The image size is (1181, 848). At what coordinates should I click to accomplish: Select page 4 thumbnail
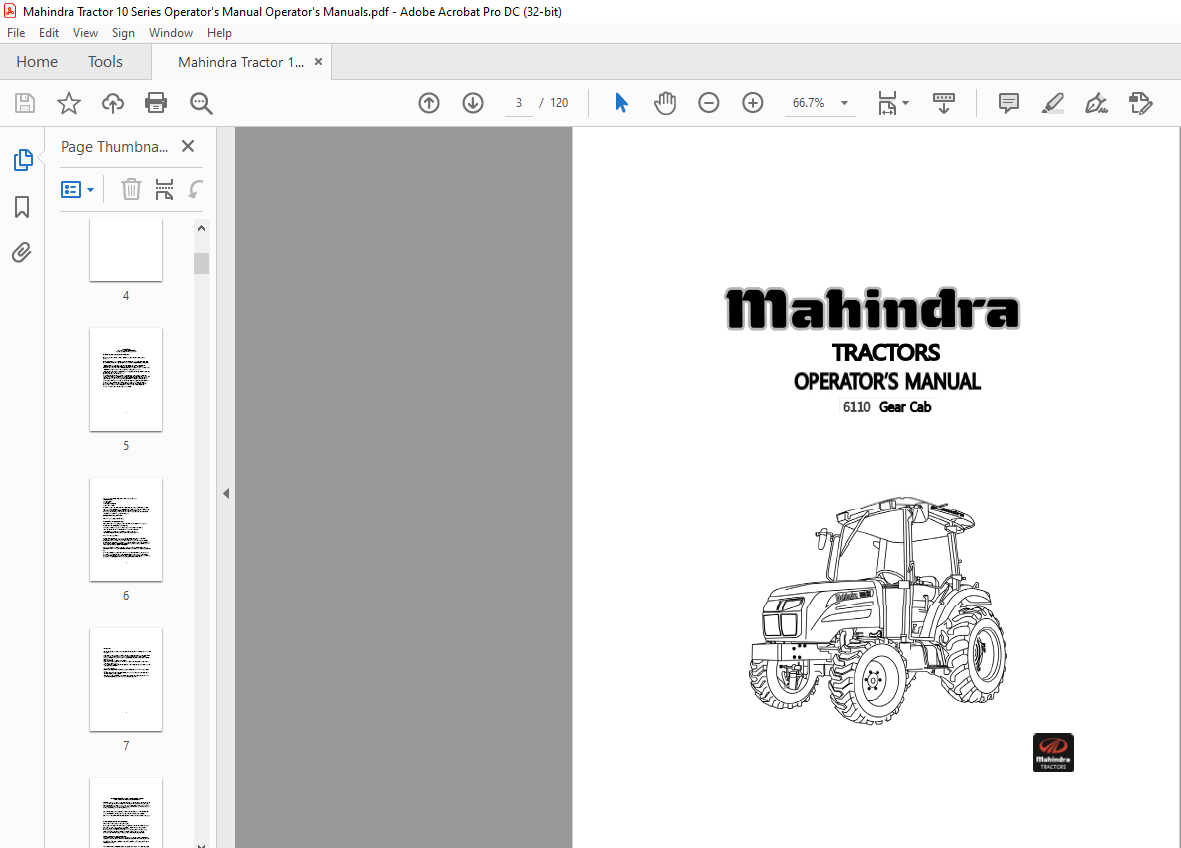126,251
